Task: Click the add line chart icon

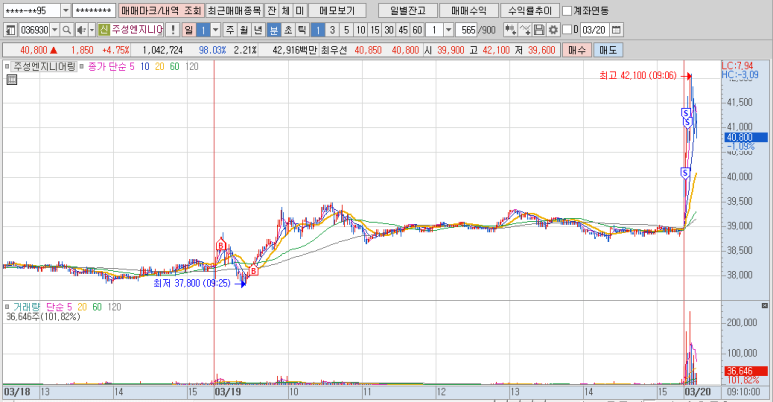Action: 525,30
